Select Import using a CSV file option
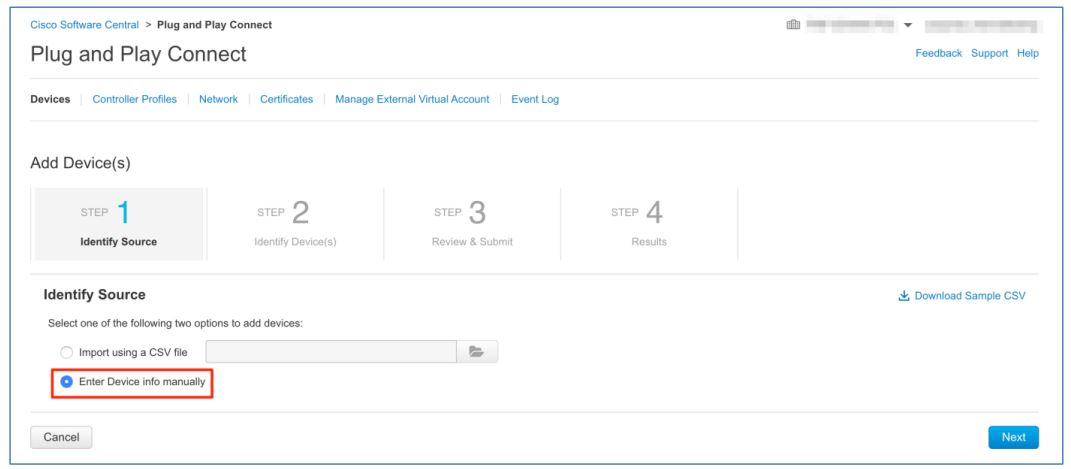This screenshot has width=1071, height=469. [67, 353]
